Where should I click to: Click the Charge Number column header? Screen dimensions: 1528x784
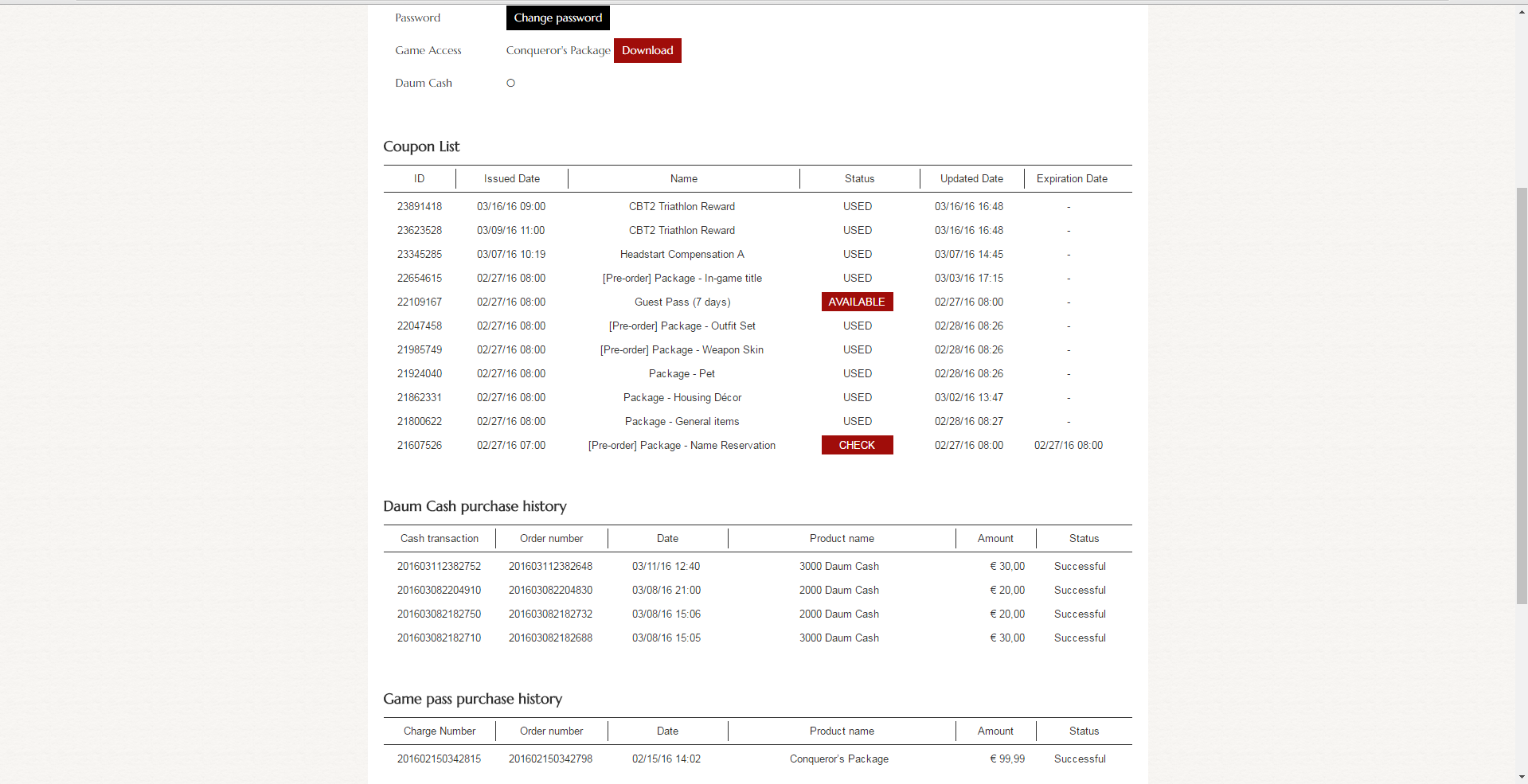pyautogui.click(x=440, y=731)
